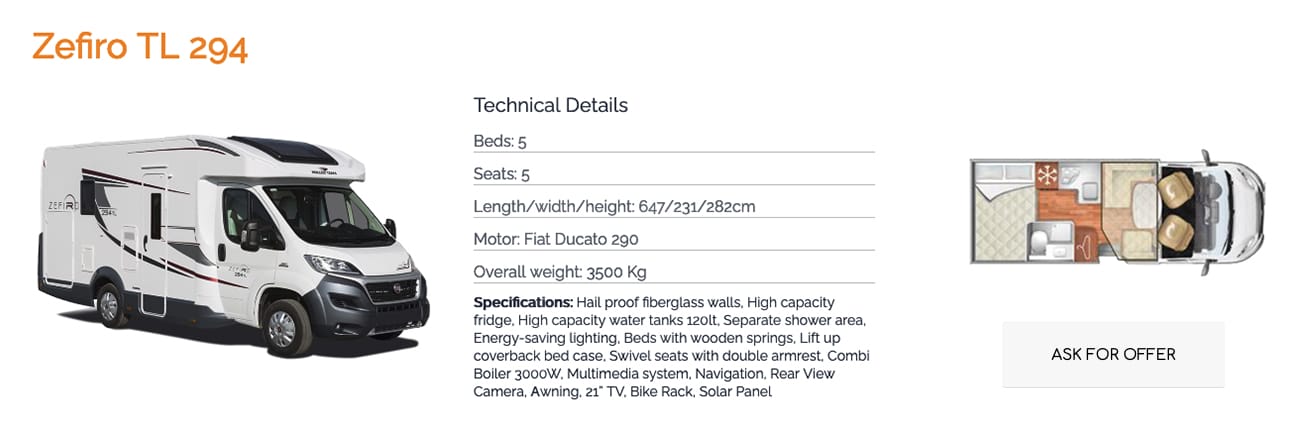Open the floor plan layout image
The height and width of the screenshot is (431, 1311).
coord(1116,212)
